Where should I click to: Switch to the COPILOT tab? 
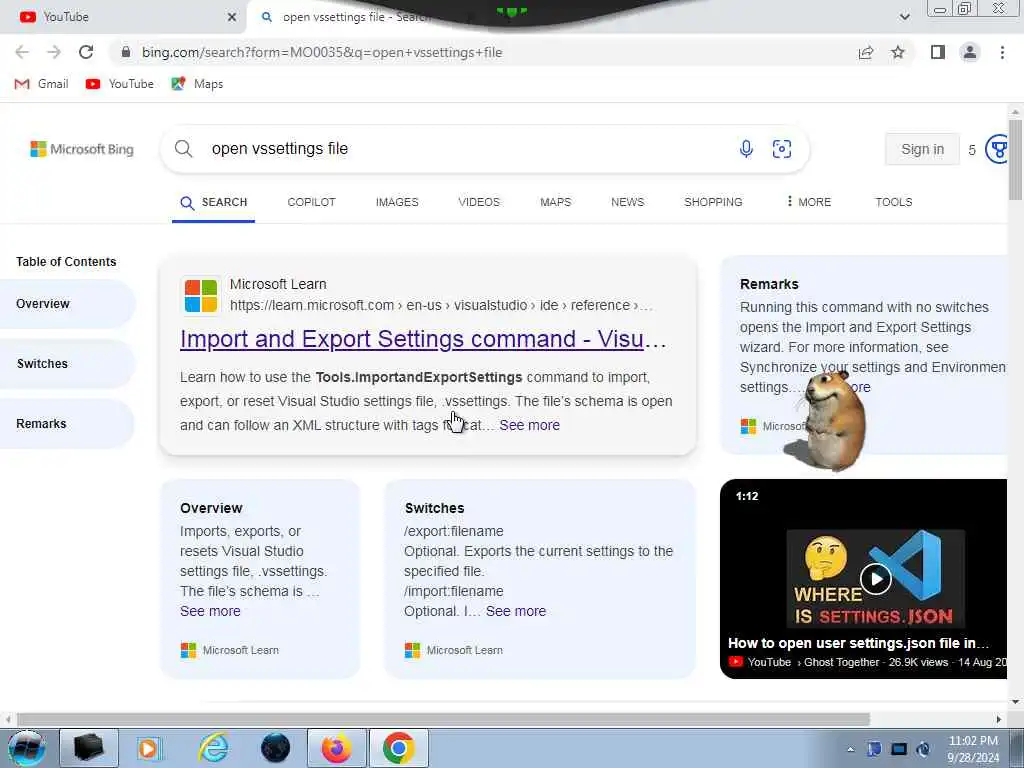coord(312,202)
